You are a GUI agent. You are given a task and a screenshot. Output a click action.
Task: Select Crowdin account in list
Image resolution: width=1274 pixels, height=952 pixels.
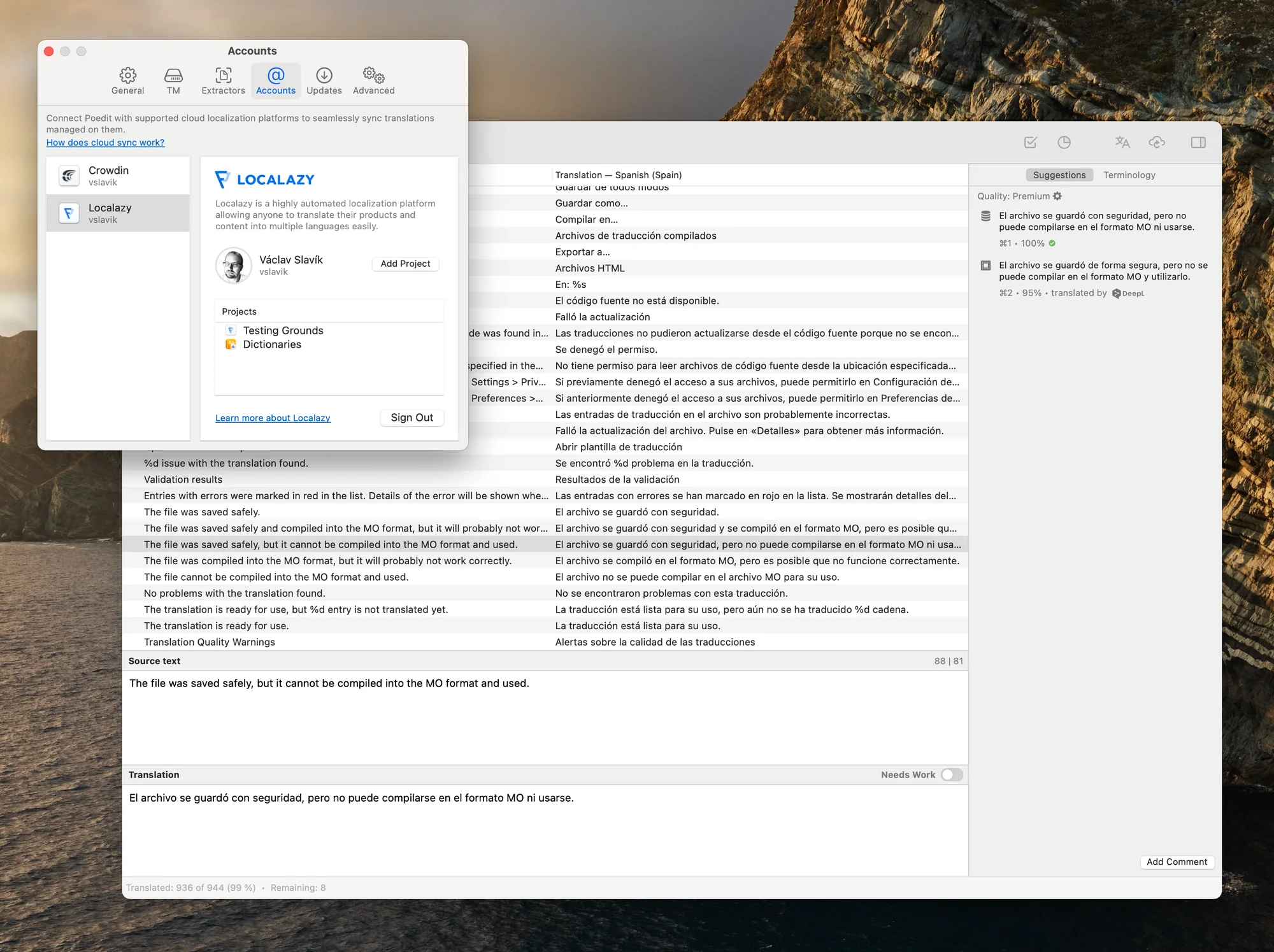coord(118,176)
